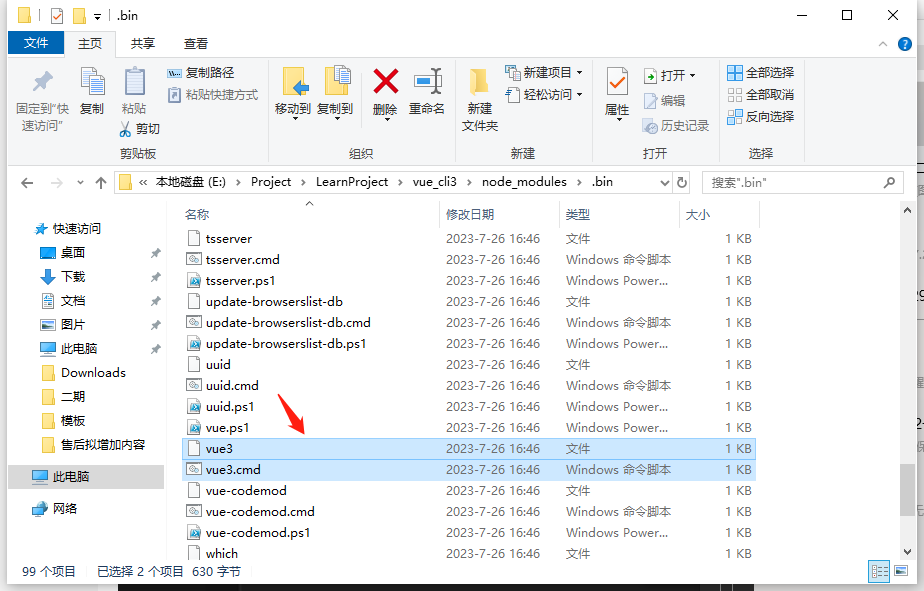The image size is (924, 591).
Task: Sort by the Name (名称) column
Action: (309, 214)
